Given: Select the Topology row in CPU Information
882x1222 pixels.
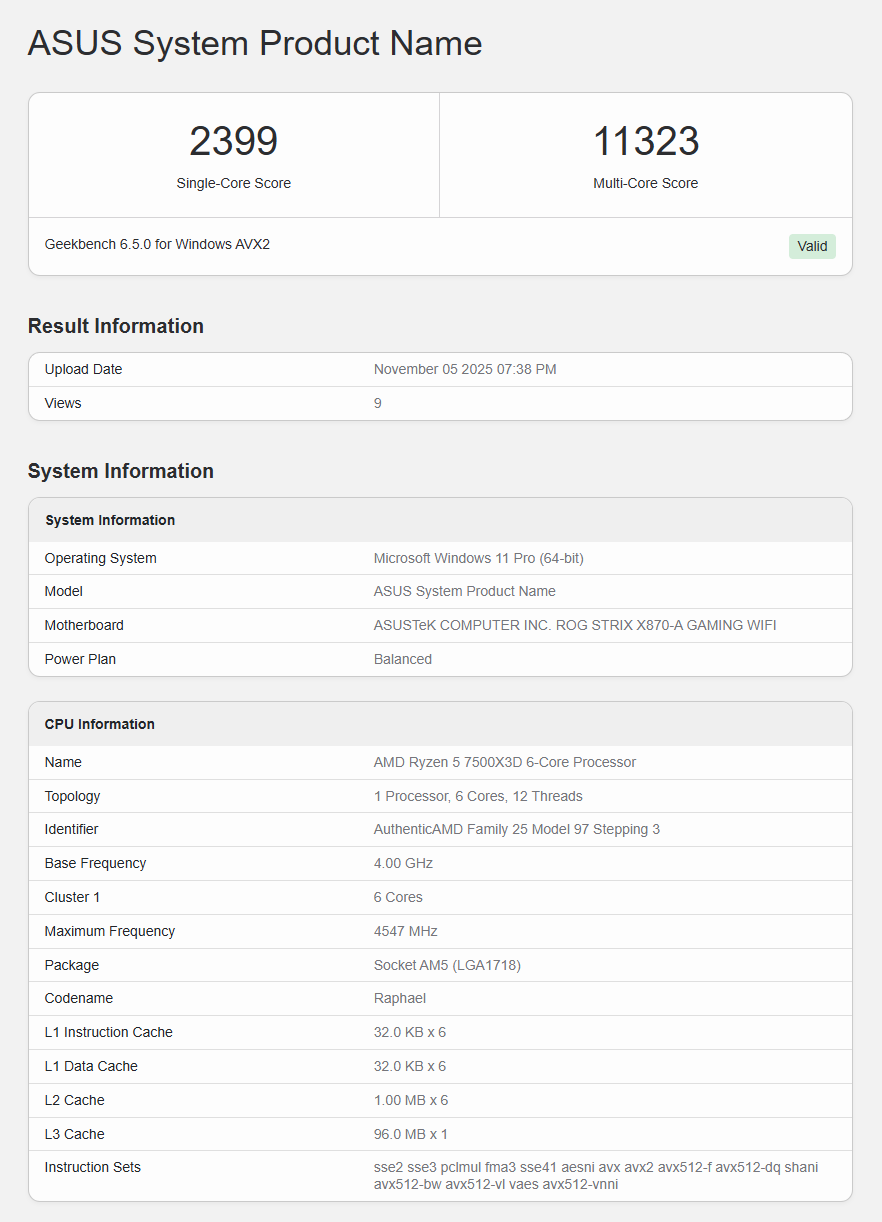Looking at the screenshot, I should point(440,796).
